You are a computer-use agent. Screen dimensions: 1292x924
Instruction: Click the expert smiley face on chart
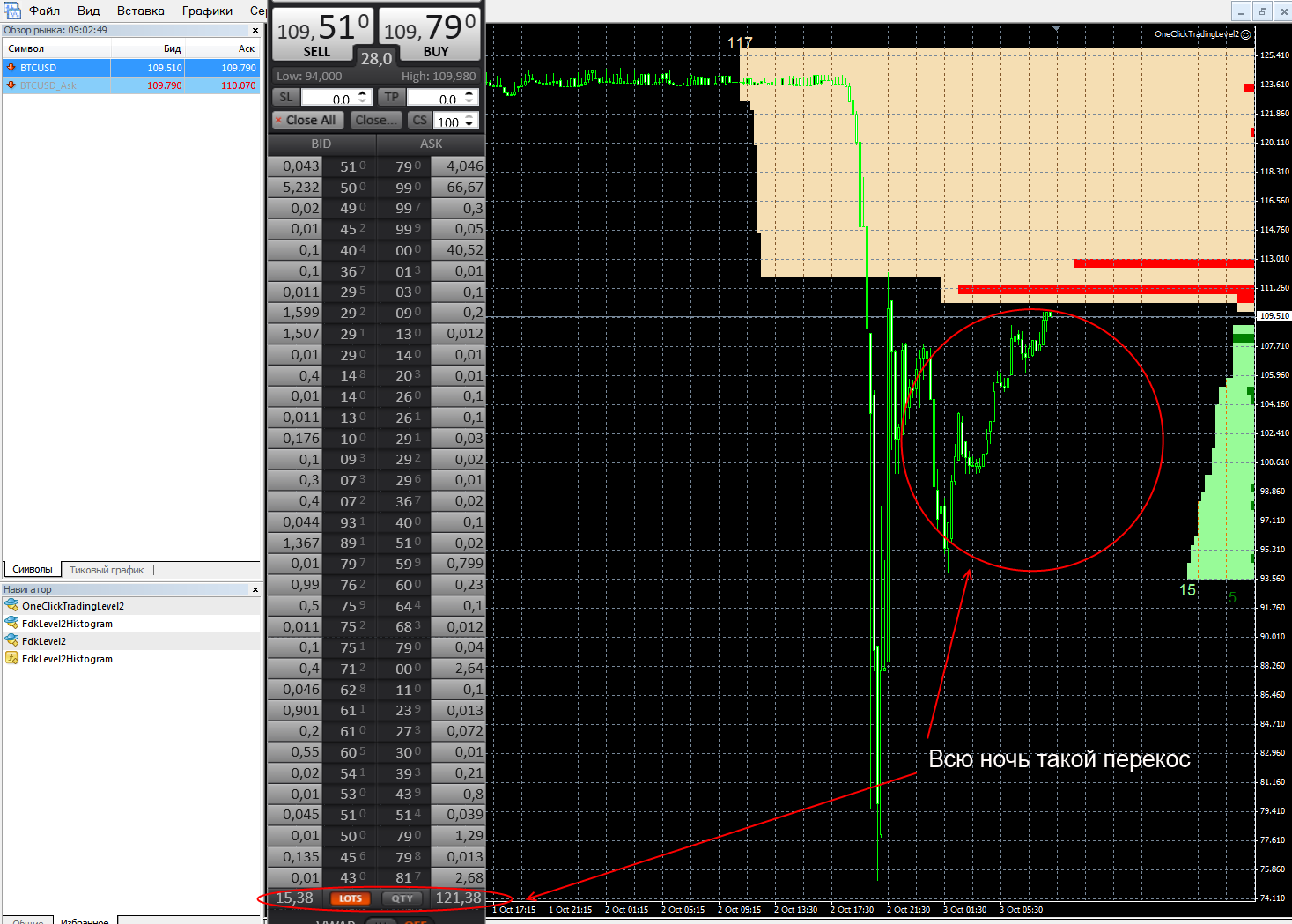pos(1245,34)
